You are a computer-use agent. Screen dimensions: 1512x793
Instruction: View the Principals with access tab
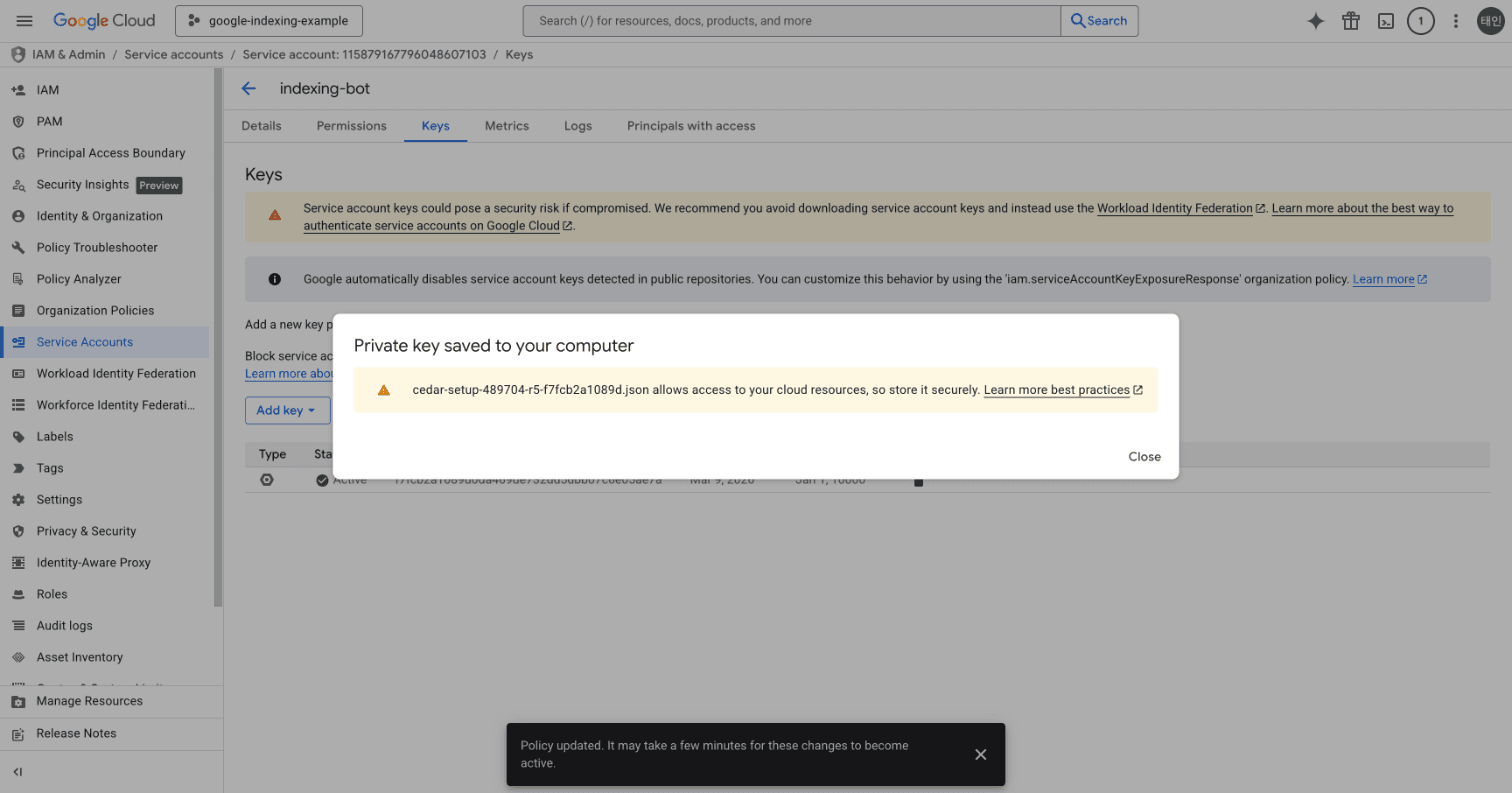(691, 126)
